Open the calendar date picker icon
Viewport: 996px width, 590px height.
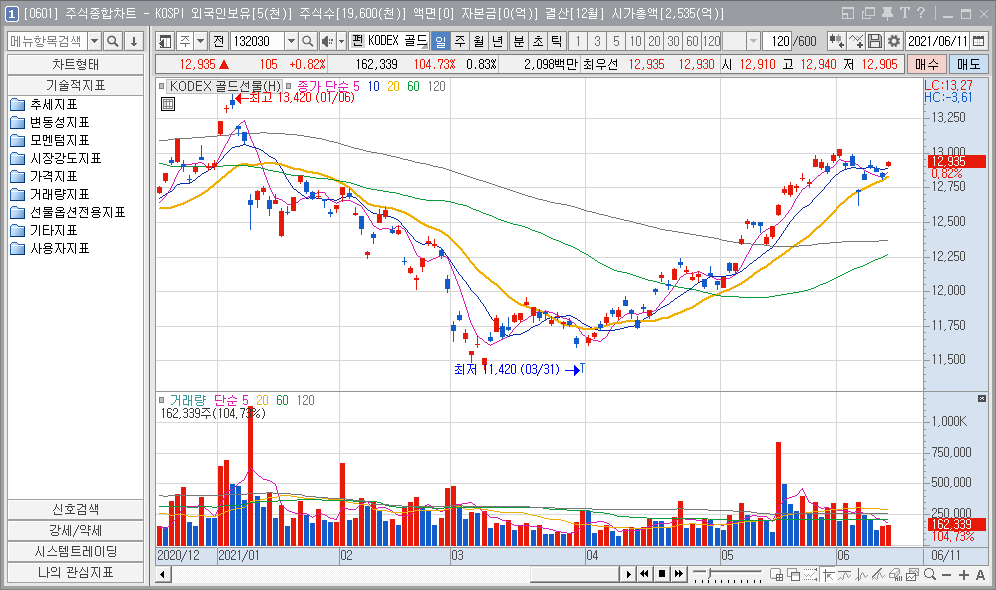[x=978, y=41]
